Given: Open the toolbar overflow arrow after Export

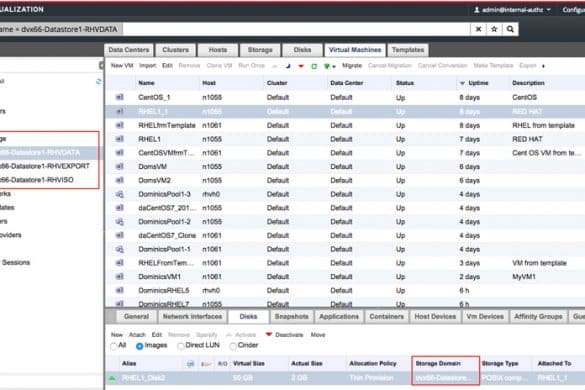Looking at the screenshot, I should point(543,66).
